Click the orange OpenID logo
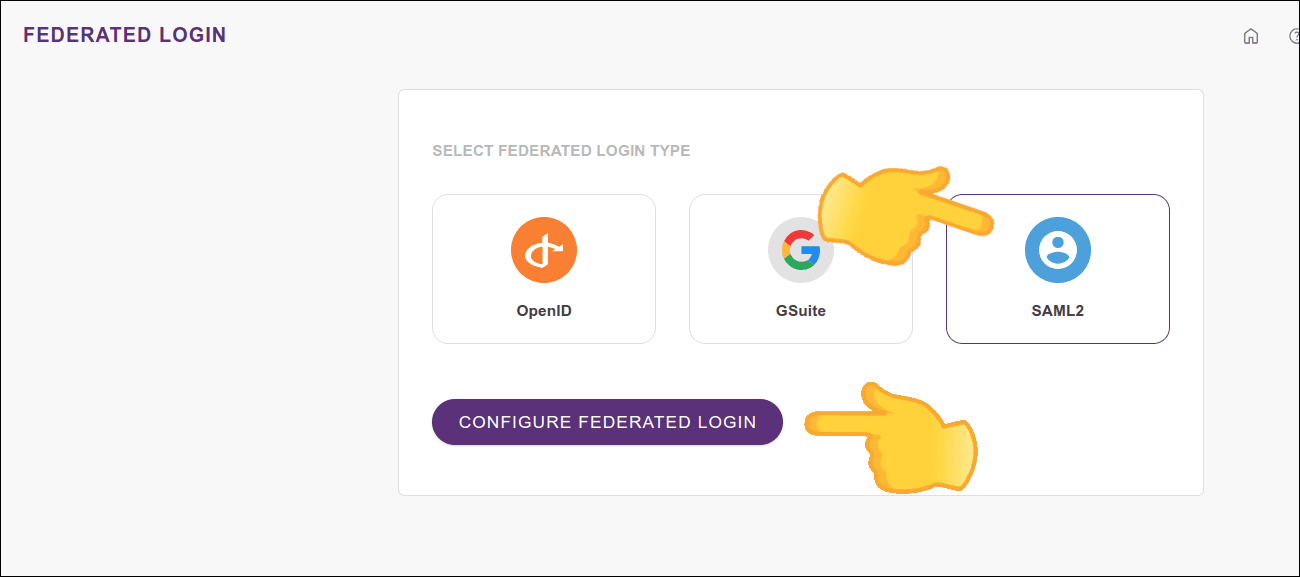 (544, 250)
